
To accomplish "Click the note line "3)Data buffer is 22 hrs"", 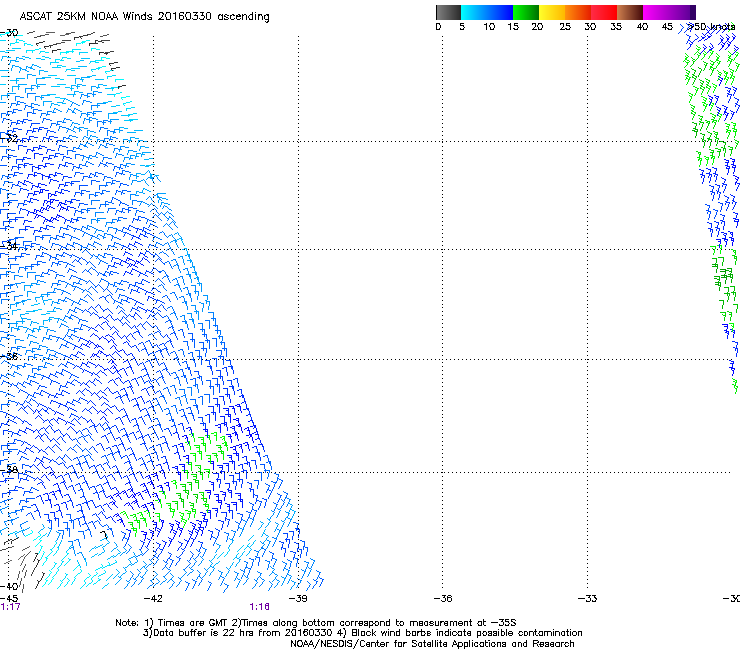I will [x=362, y=633].
